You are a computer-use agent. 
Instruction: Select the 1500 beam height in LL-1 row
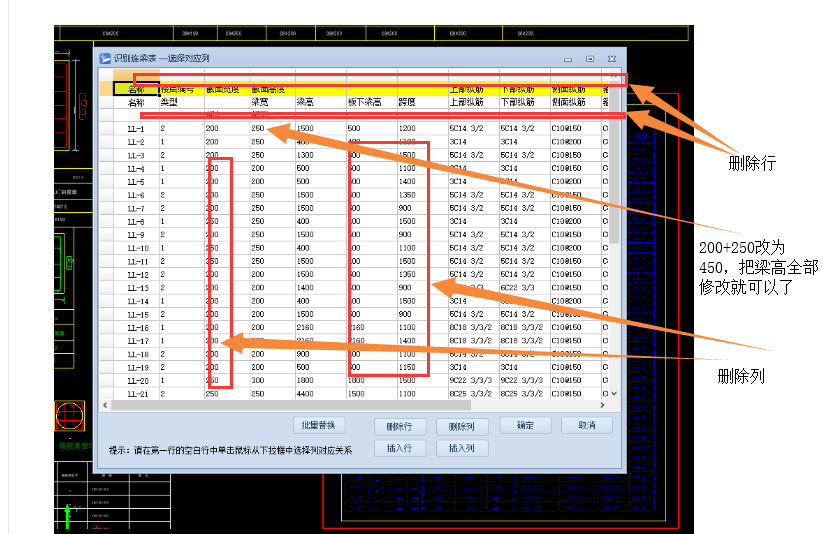[x=321, y=129]
